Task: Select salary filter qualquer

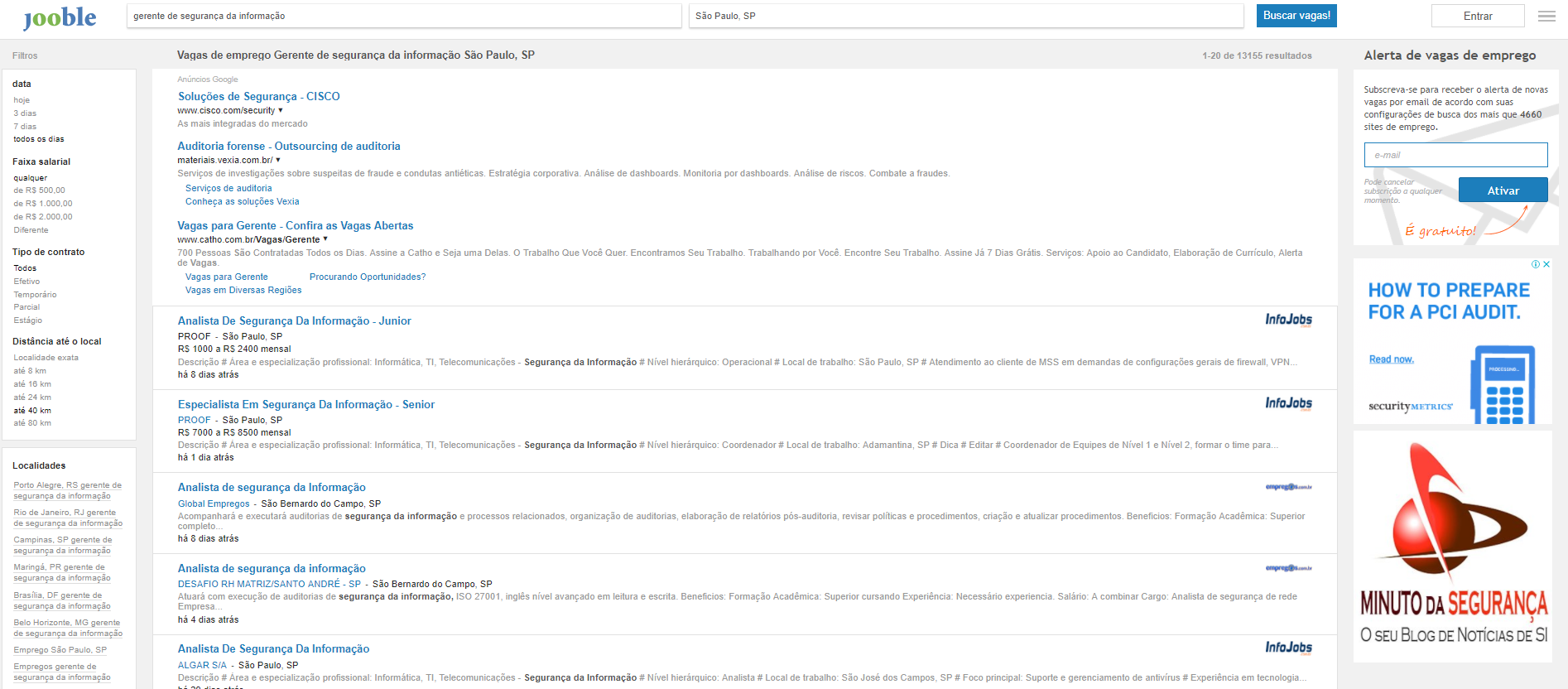Action: click(x=31, y=178)
